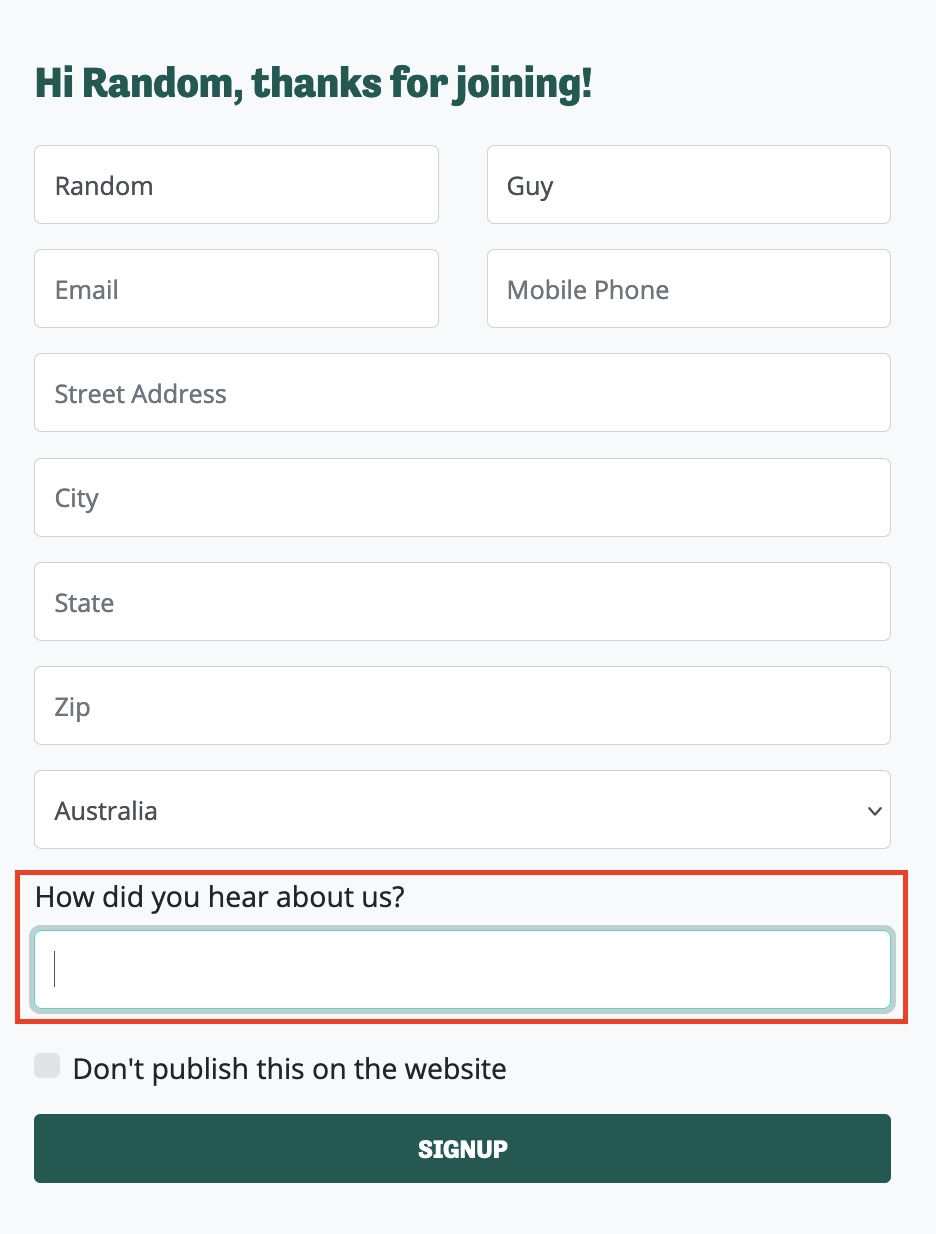Screen dimensions: 936x1234
Task: Click the How did you hear about us label
Action: (219, 897)
